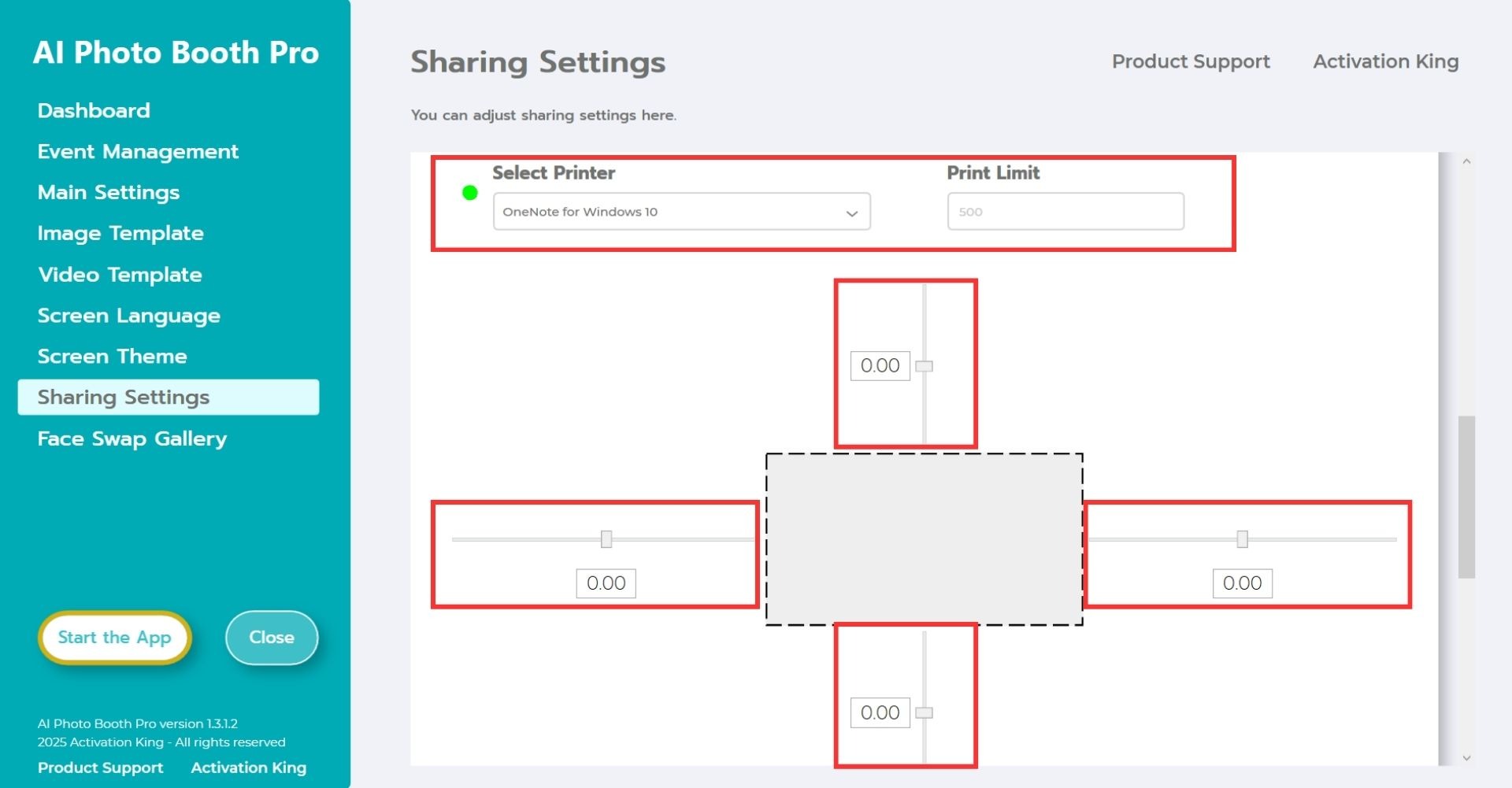This screenshot has height=788, width=1512.
Task: Select the top margin value box
Action: coord(880,366)
